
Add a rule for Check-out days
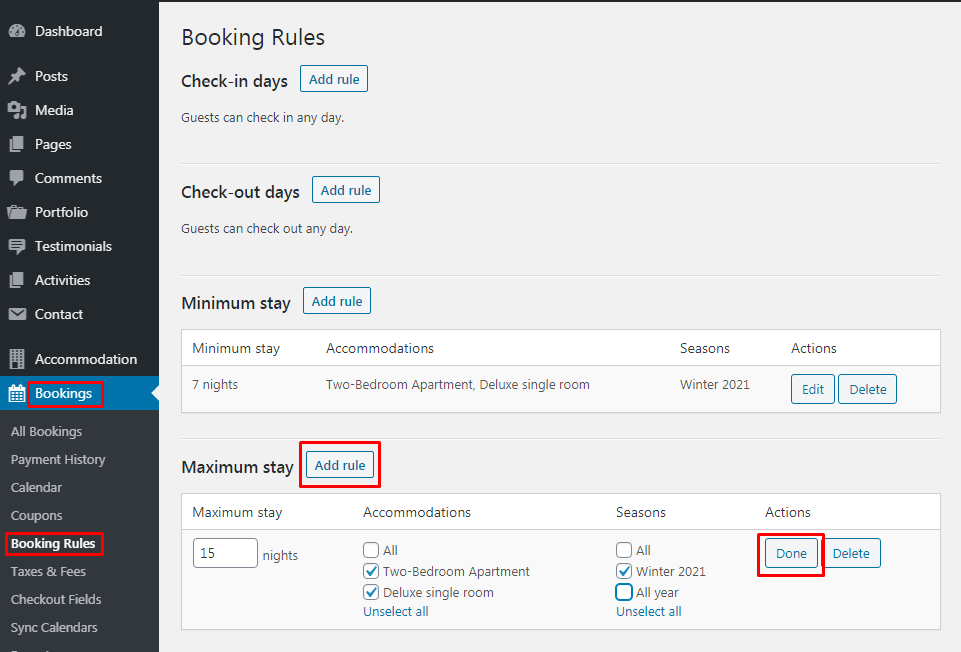pos(346,190)
